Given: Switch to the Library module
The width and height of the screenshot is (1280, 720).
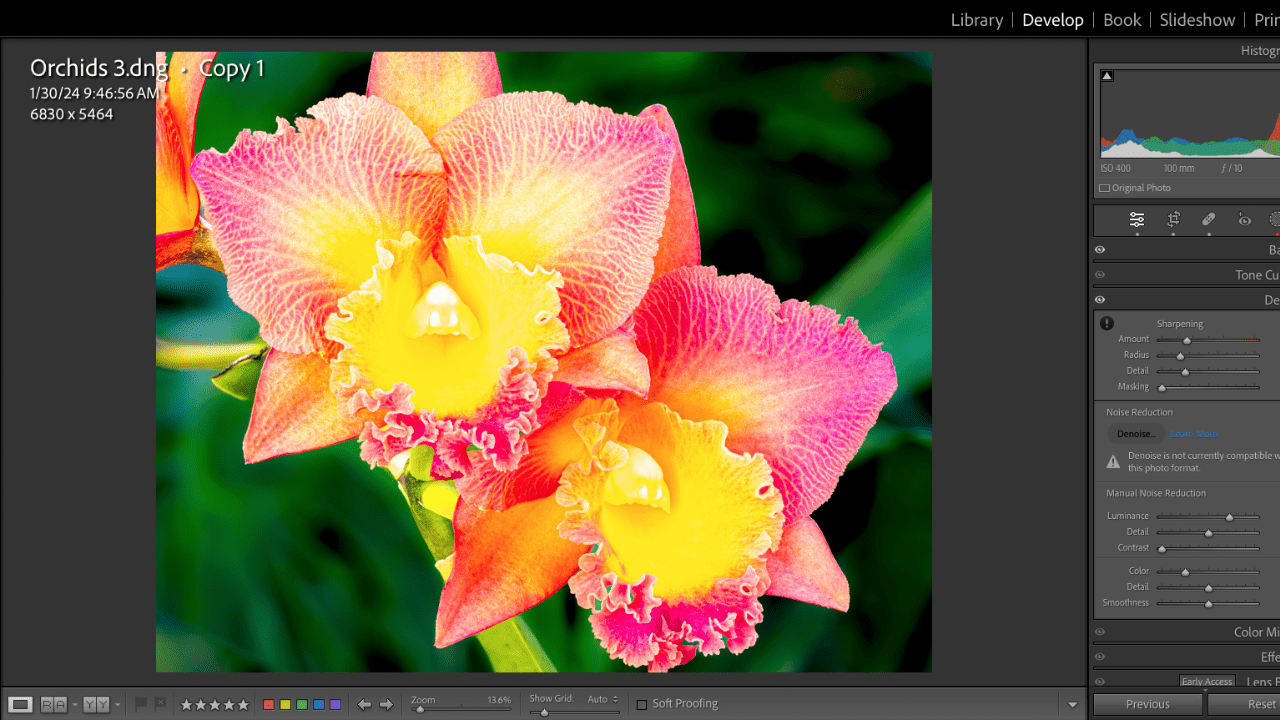Looking at the screenshot, I should [x=976, y=20].
